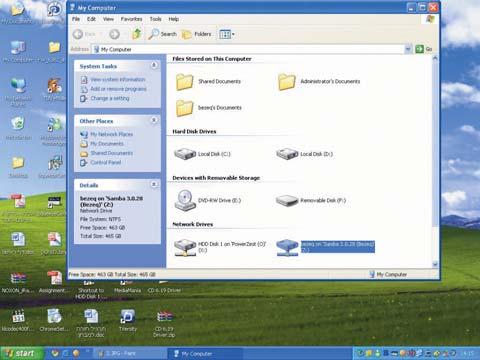Viewport: 480px width, 360px height.
Task: Click Add or remove programs link
Action: tap(118, 89)
